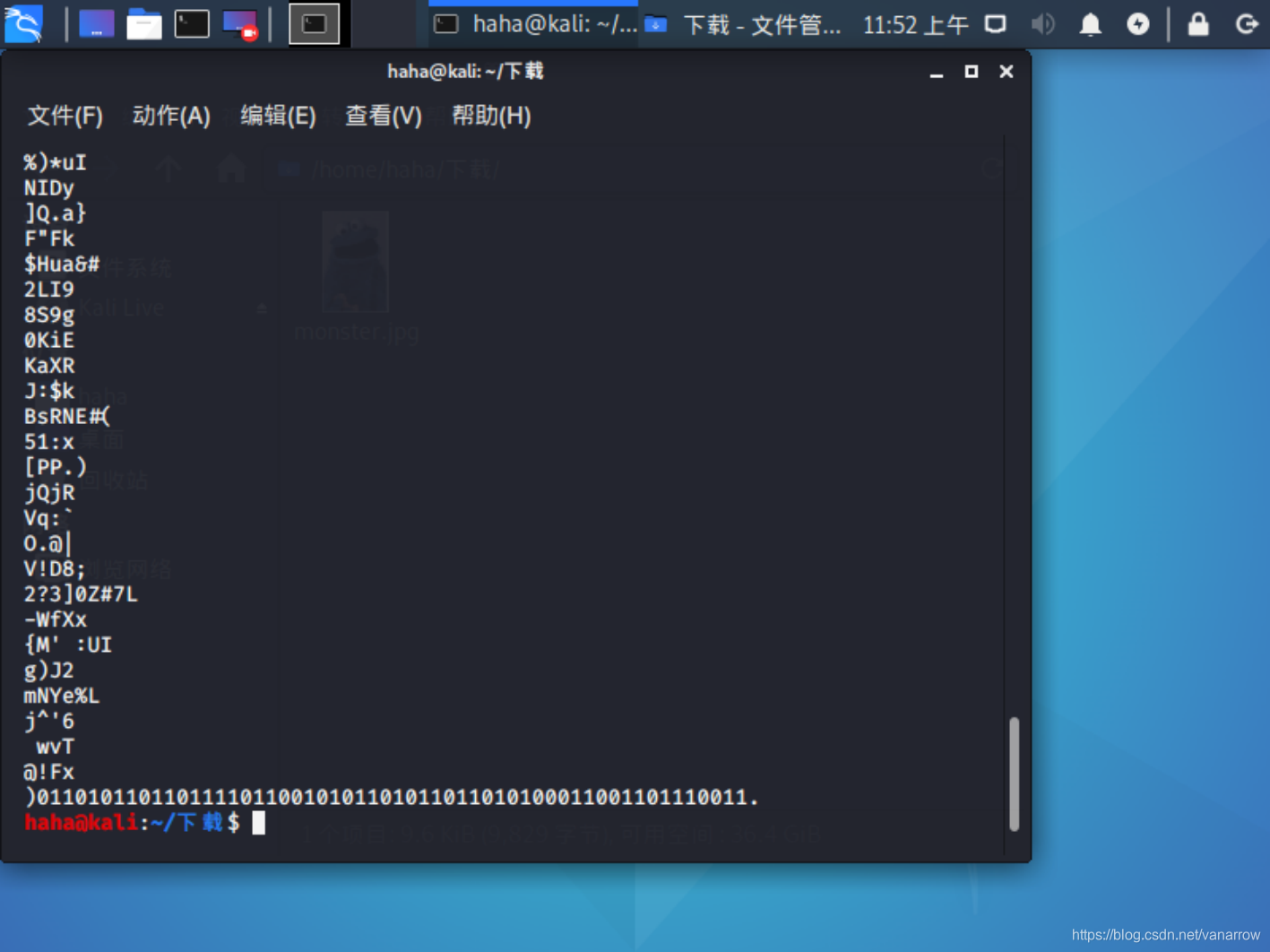Open the display settings tray icon
The width and height of the screenshot is (1270, 952).
coord(996,24)
